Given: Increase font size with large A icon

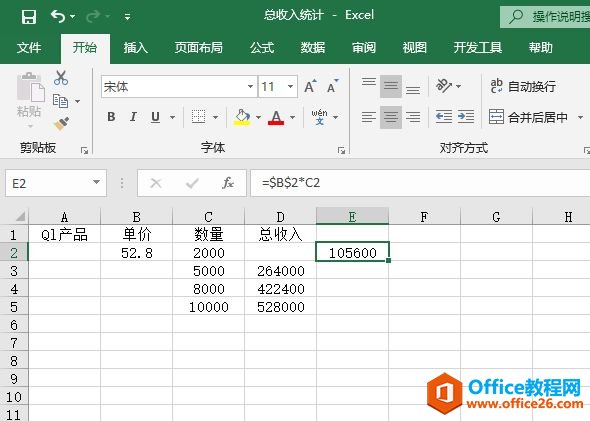Looking at the screenshot, I should pyautogui.click(x=310, y=87).
